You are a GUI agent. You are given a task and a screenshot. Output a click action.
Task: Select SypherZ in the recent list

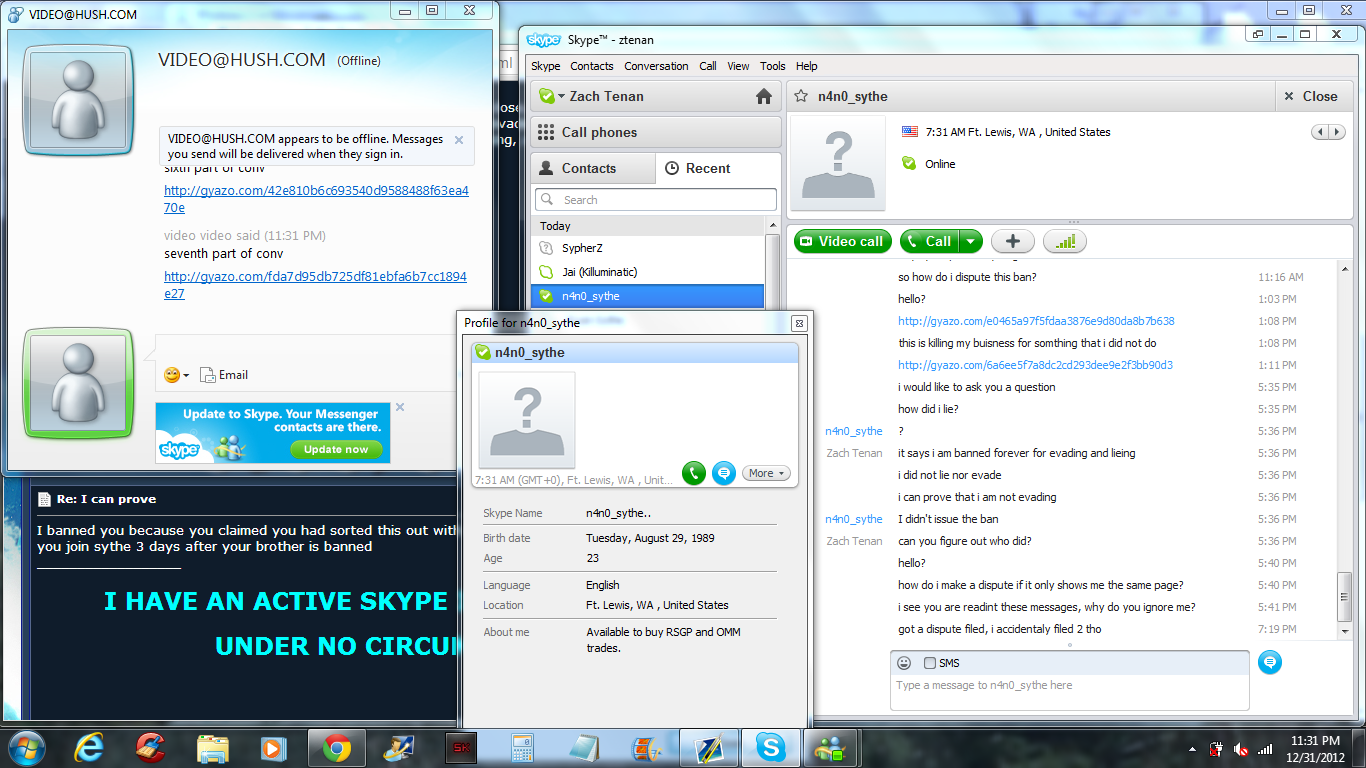click(x=648, y=248)
